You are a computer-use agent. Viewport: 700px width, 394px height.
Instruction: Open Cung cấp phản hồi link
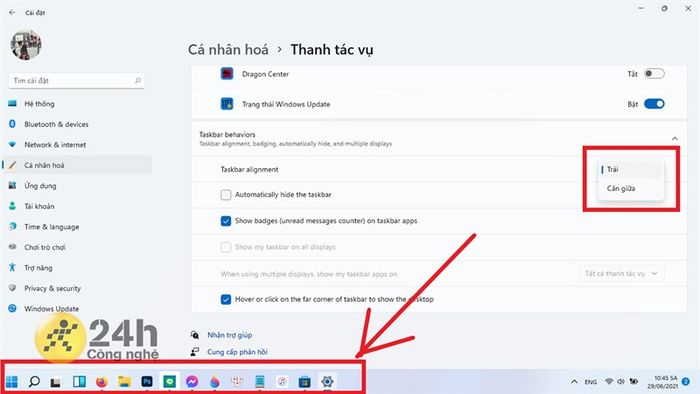237,352
